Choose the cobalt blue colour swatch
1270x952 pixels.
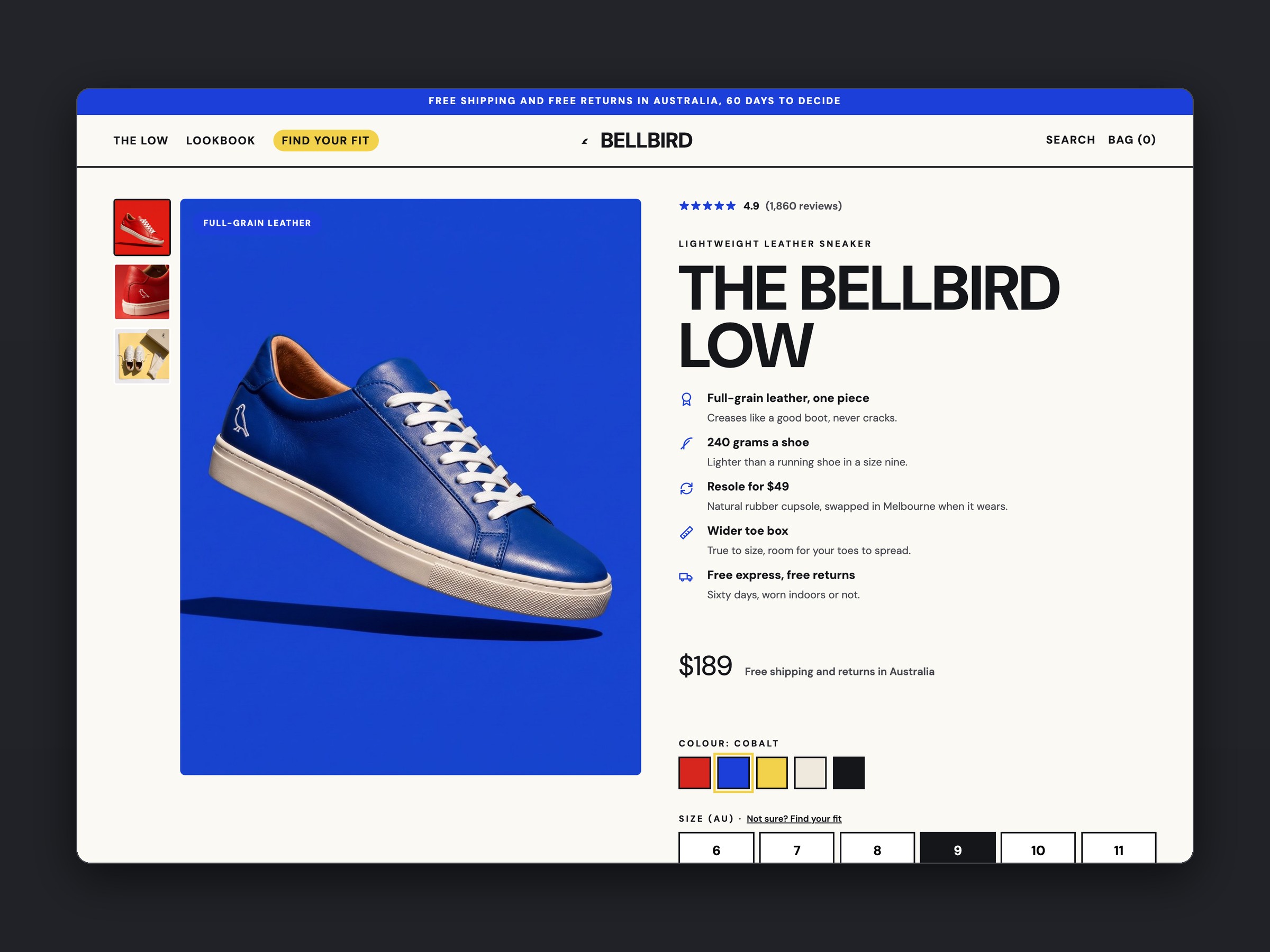(733, 772)
